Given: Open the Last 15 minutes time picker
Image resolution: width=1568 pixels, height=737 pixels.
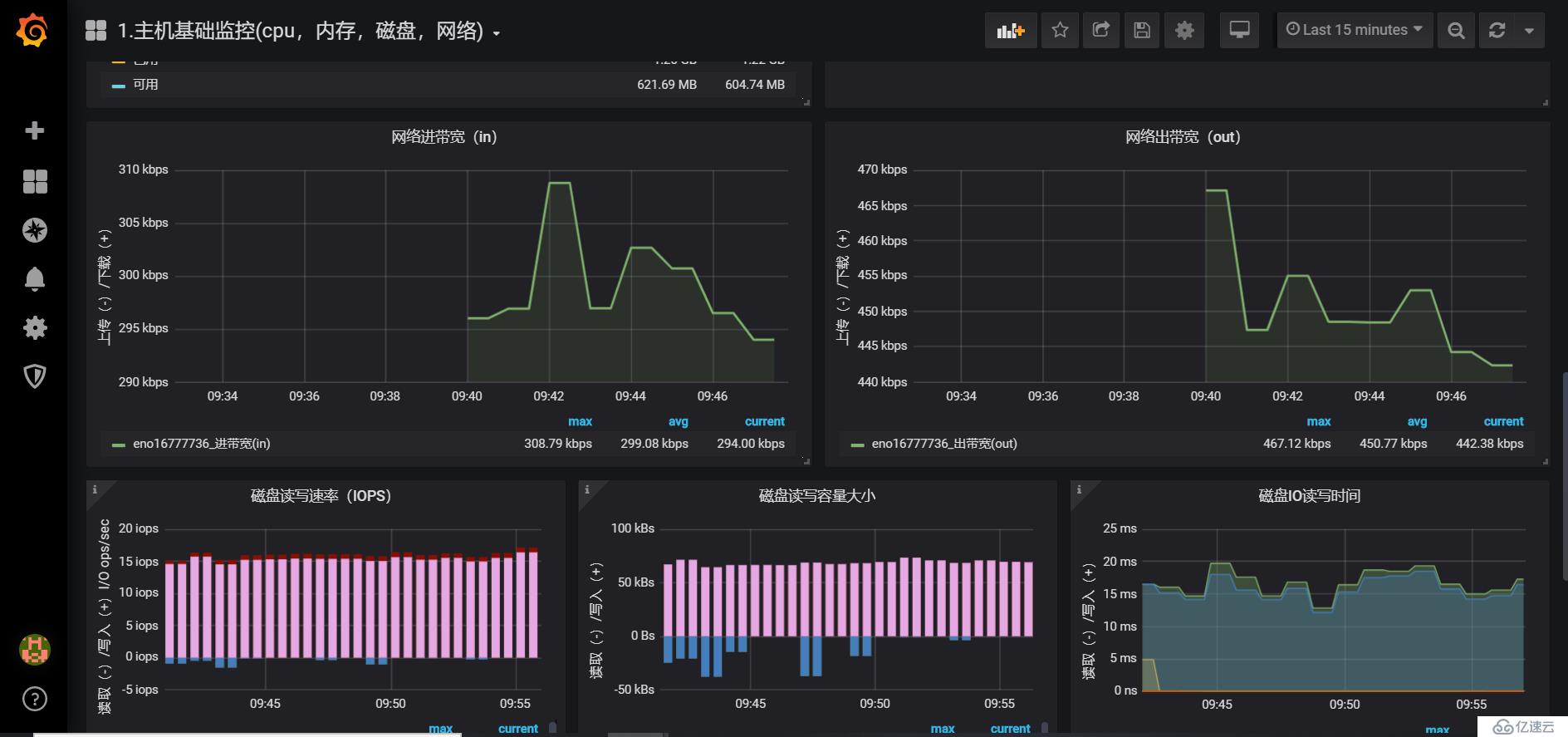Looking at the screenshot, I should point(1355,31).
